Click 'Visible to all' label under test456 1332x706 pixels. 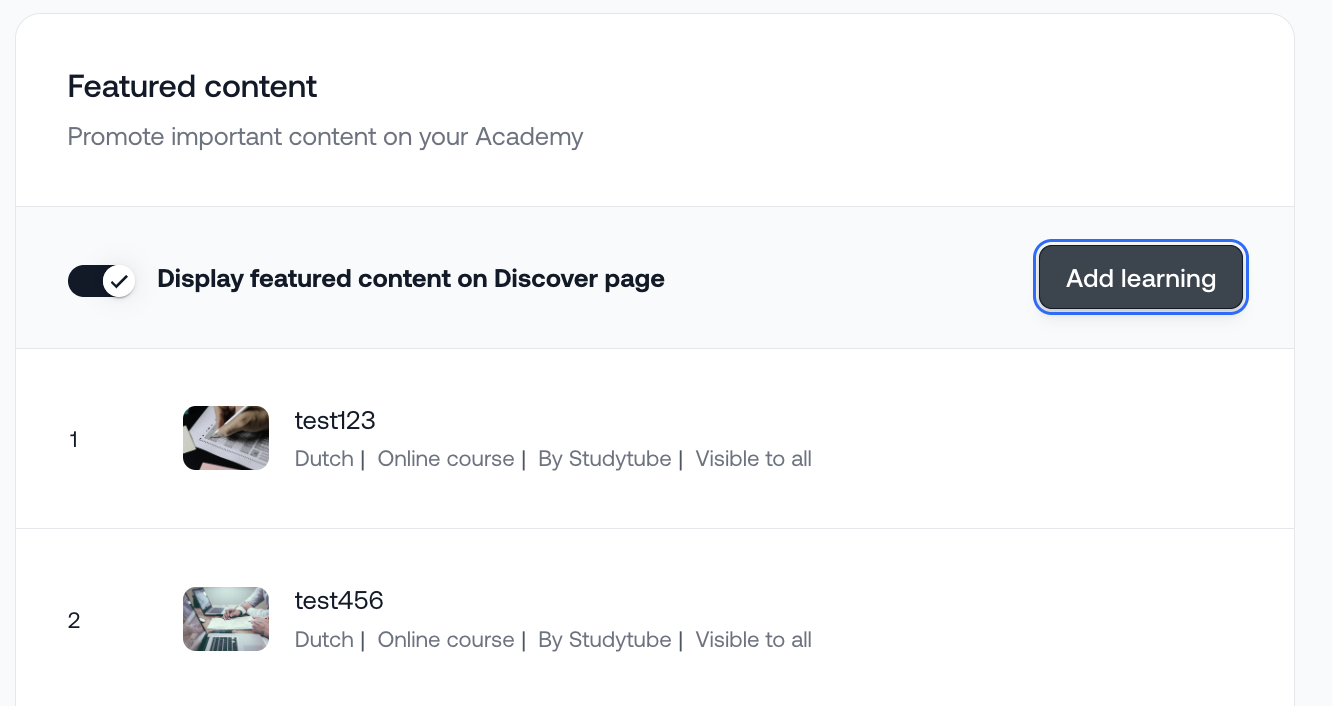pos(753,640)
